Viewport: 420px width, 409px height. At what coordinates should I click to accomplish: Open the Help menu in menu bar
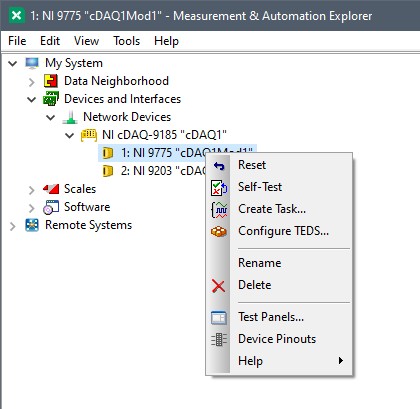pyautogui.click(x=166, y=41)
